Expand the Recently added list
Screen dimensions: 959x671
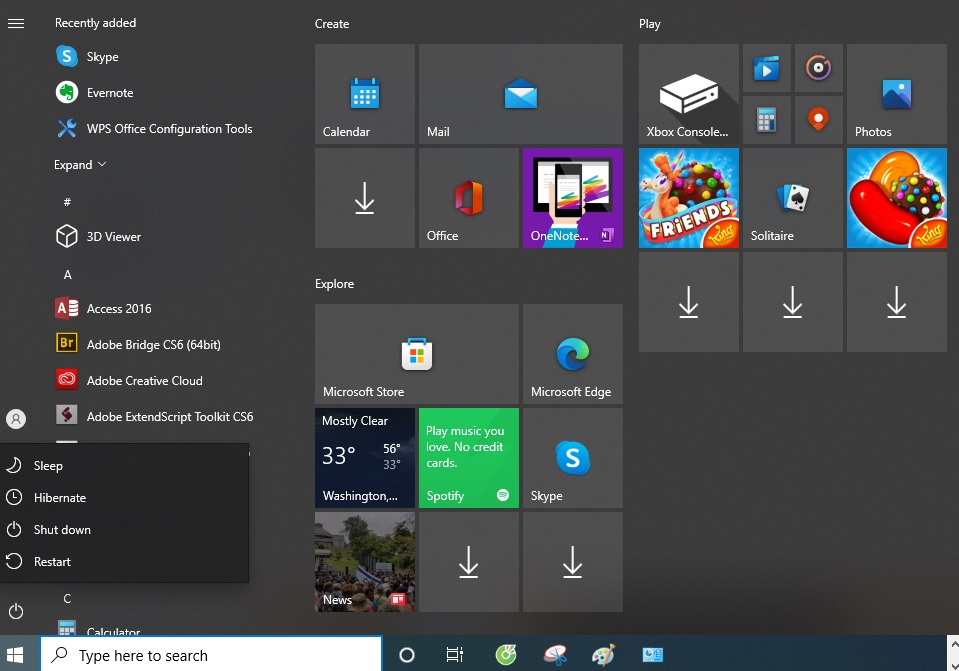(x=80, y=165)
